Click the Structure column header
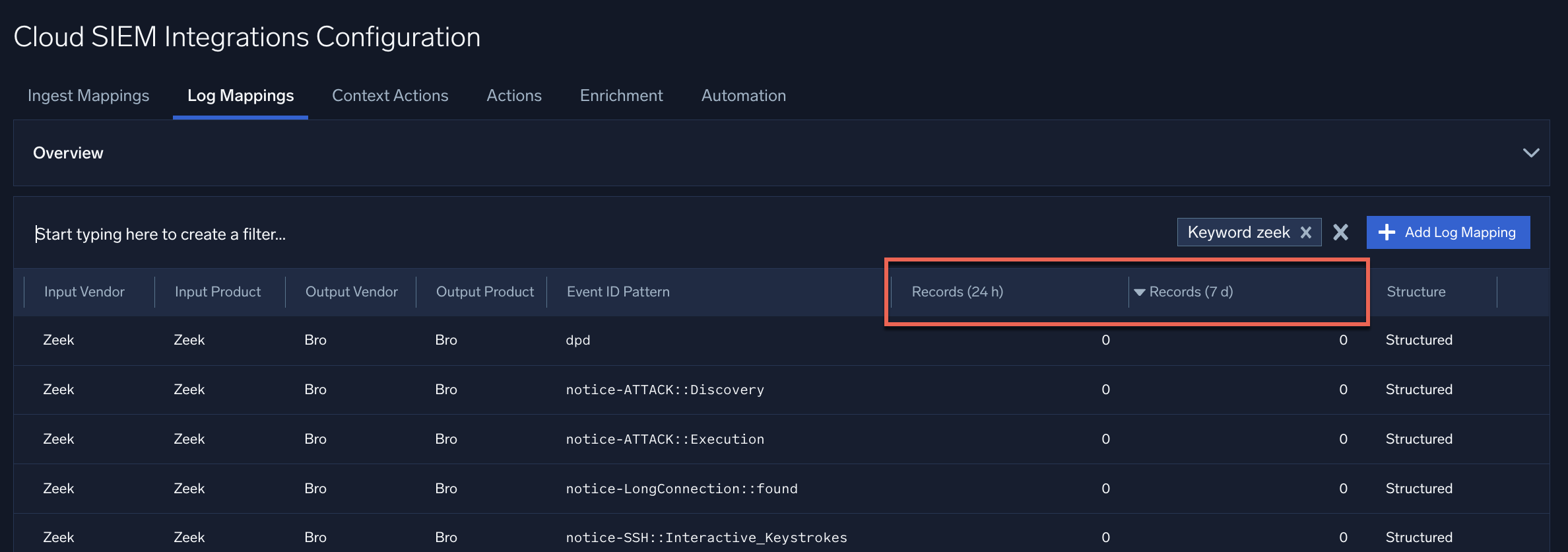Image resolution: width=1568 pixels, height=552 pixels. click(x=1416, y=292)
